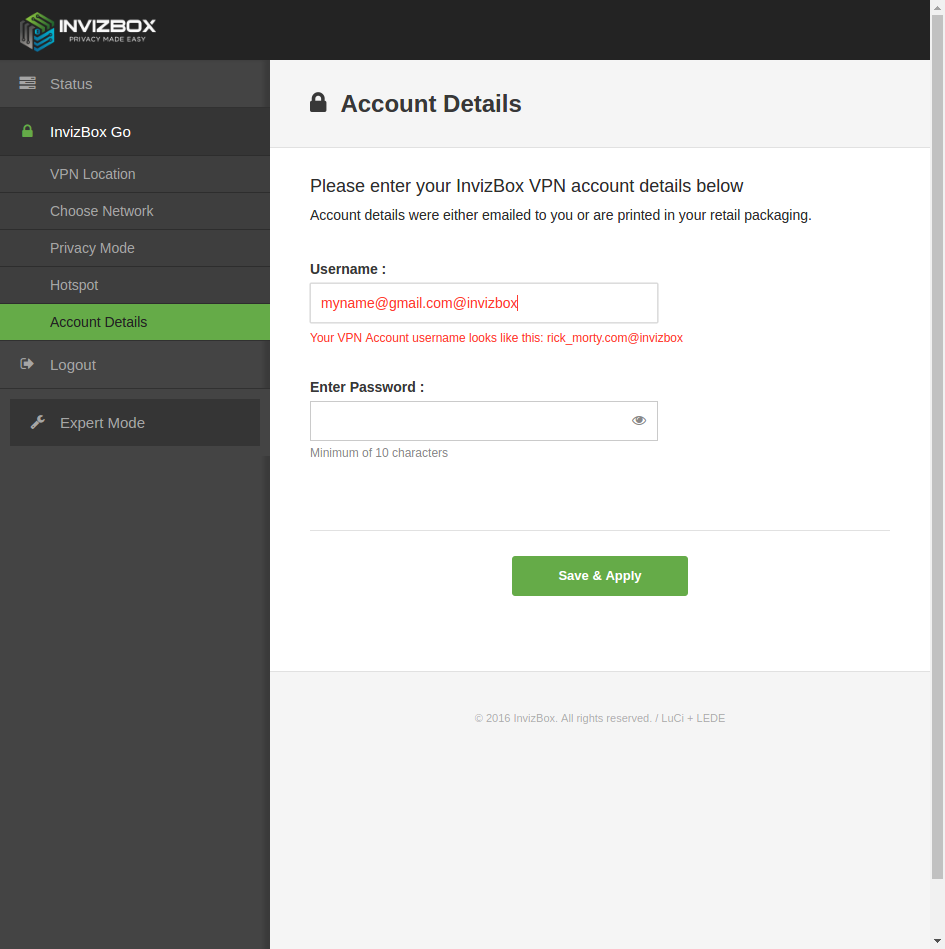945x949 pixels.
Task: Open the Hotspot settings page
Action: coord(74,285)
